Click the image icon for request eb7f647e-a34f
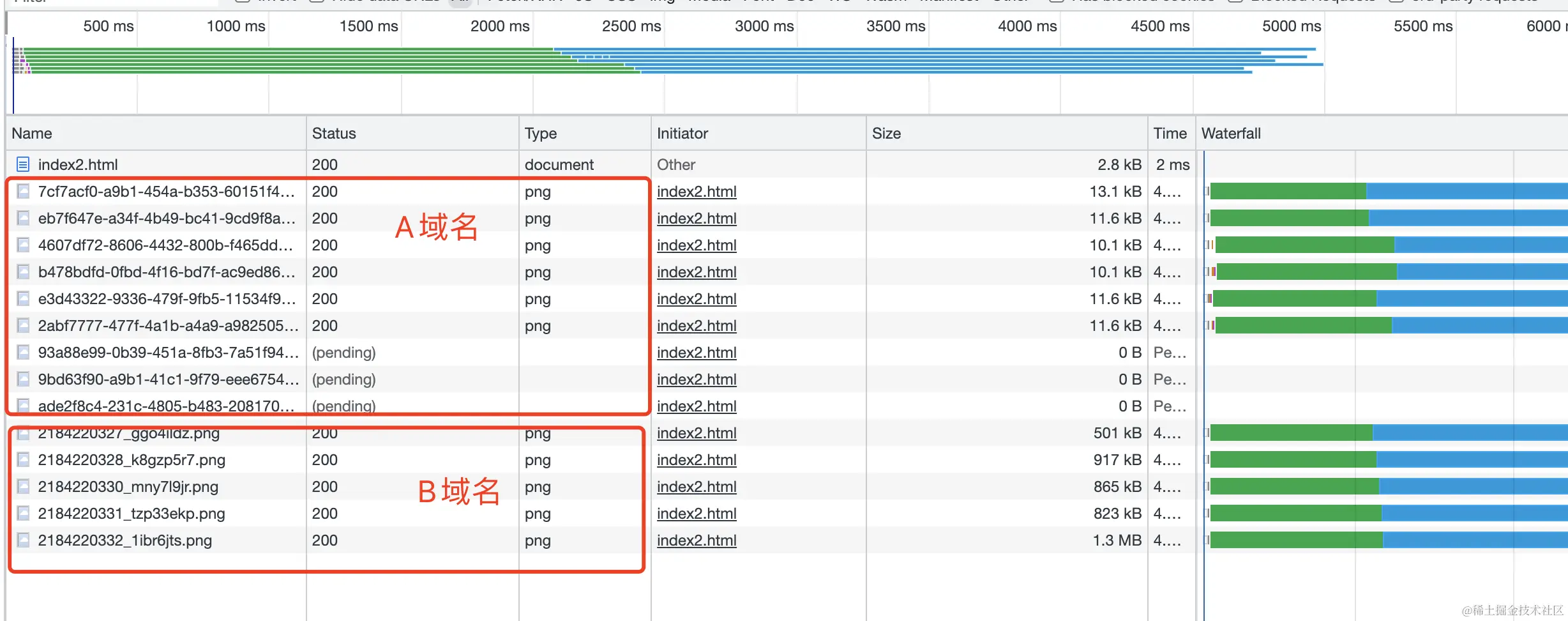 click(x=23, y=218)
